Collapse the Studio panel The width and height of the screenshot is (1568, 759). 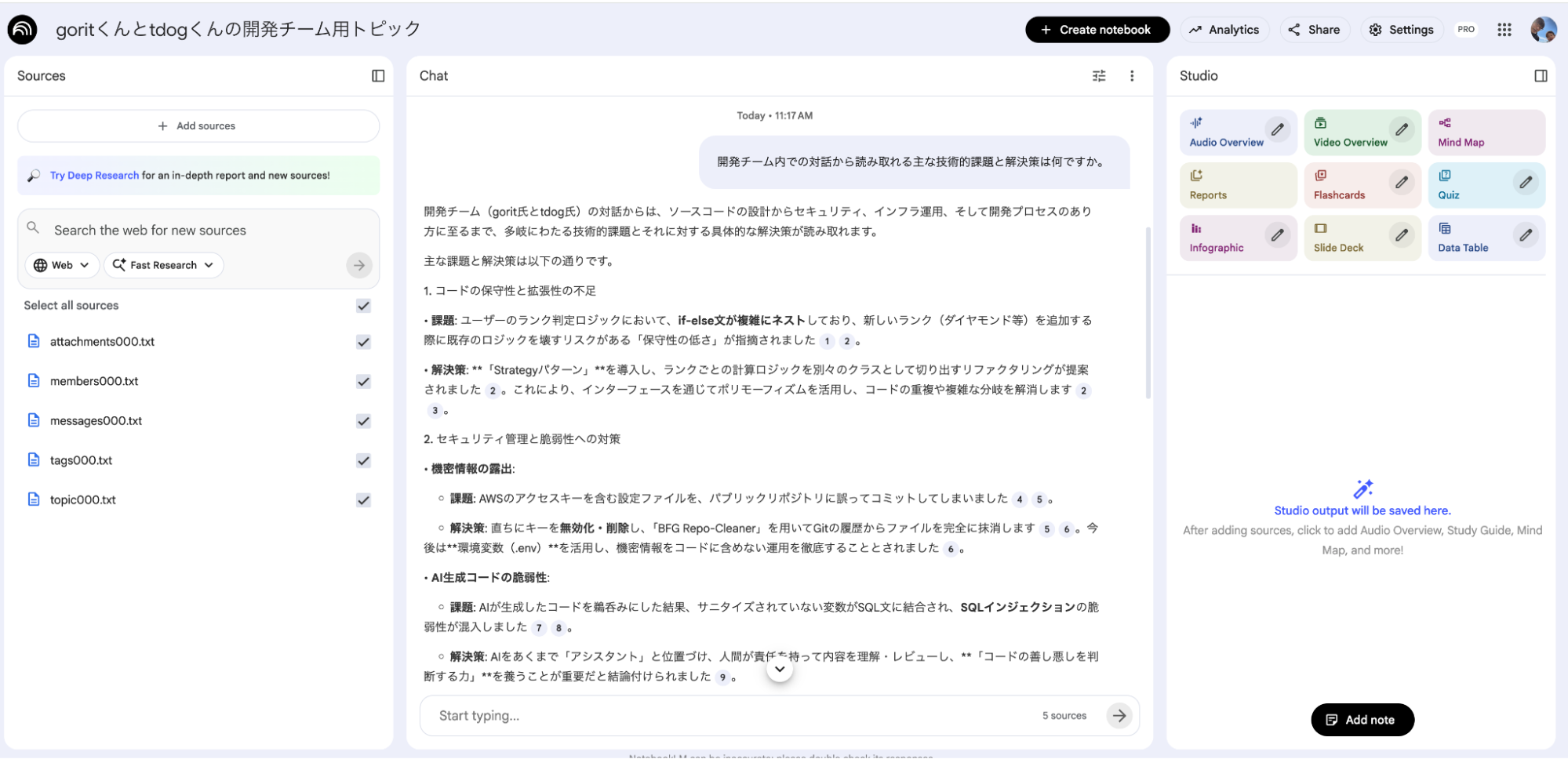click(1541, 76)
